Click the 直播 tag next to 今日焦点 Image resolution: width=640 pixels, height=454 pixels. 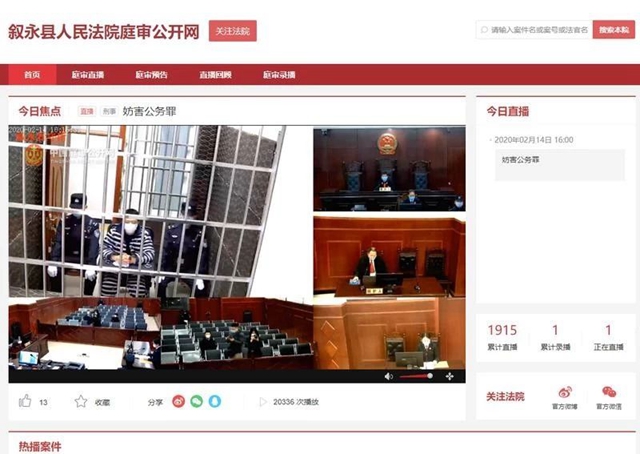pyautogui.click(x=87, y=111)
